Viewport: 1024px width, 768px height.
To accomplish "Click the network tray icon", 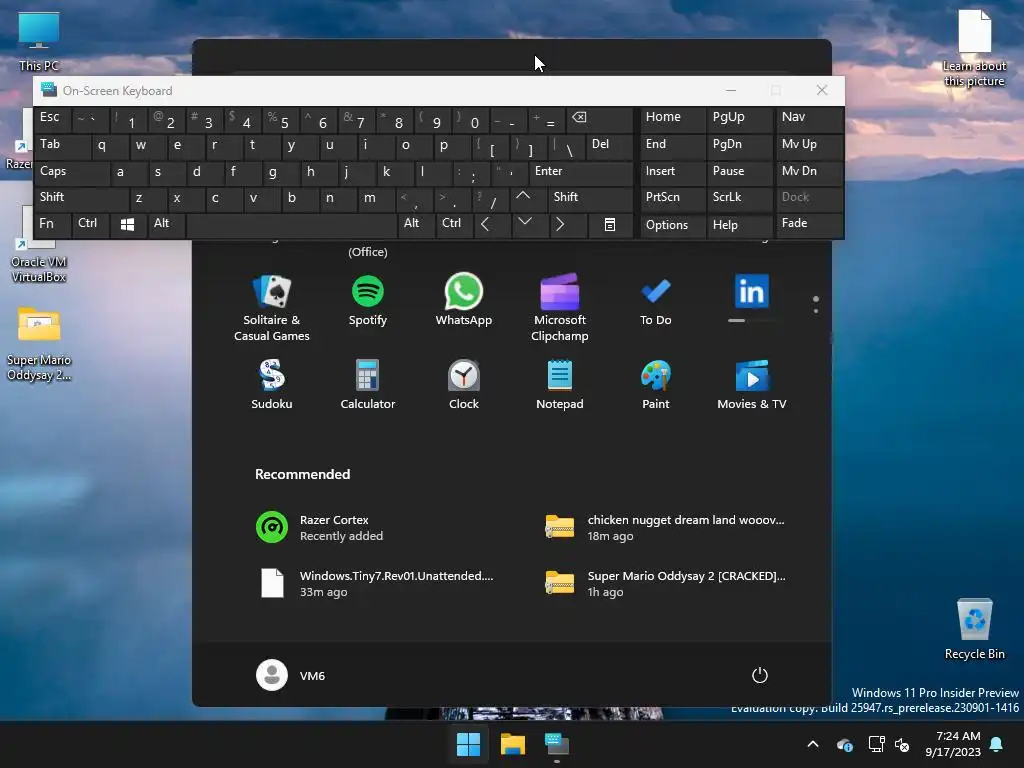I will click(876, 744).
